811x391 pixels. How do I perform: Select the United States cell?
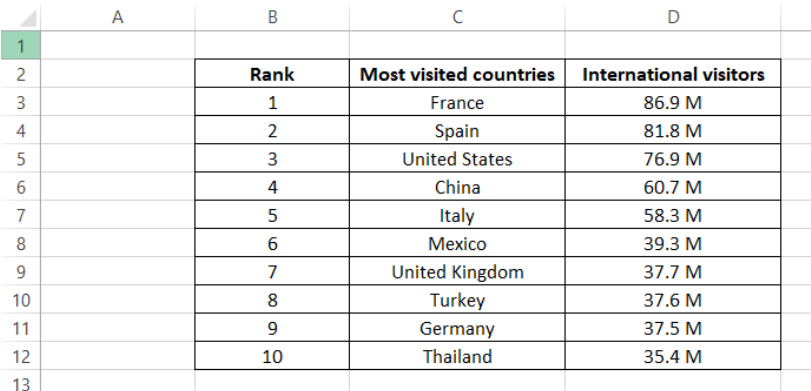pos(457,158)
